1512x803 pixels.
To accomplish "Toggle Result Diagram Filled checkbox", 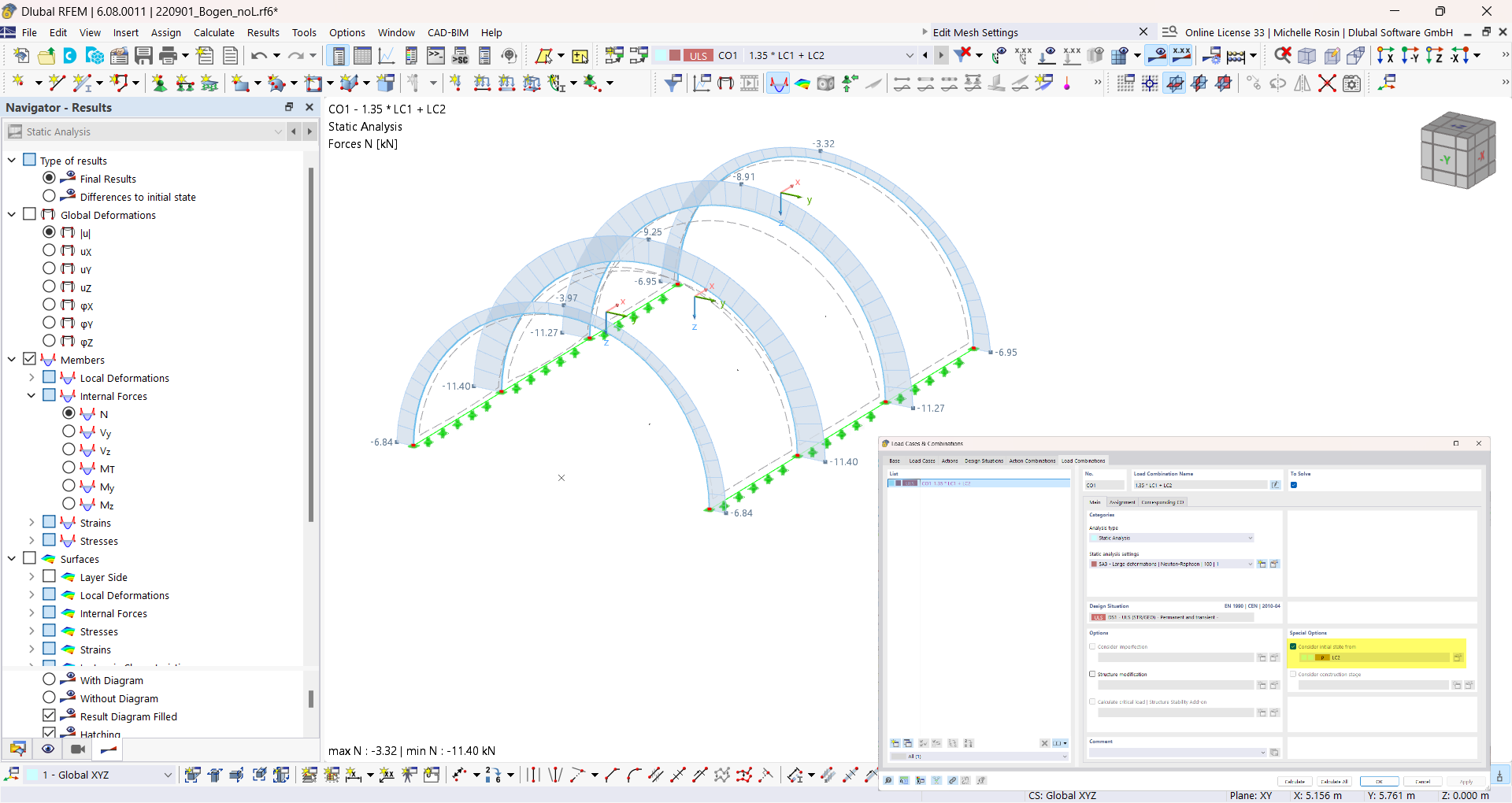I will pos(50,716).
